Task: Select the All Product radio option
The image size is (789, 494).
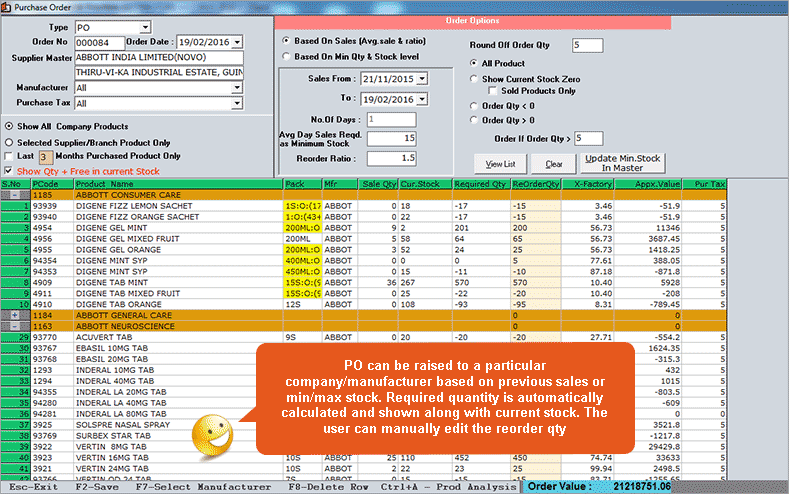Action: (x=474, y=63)
